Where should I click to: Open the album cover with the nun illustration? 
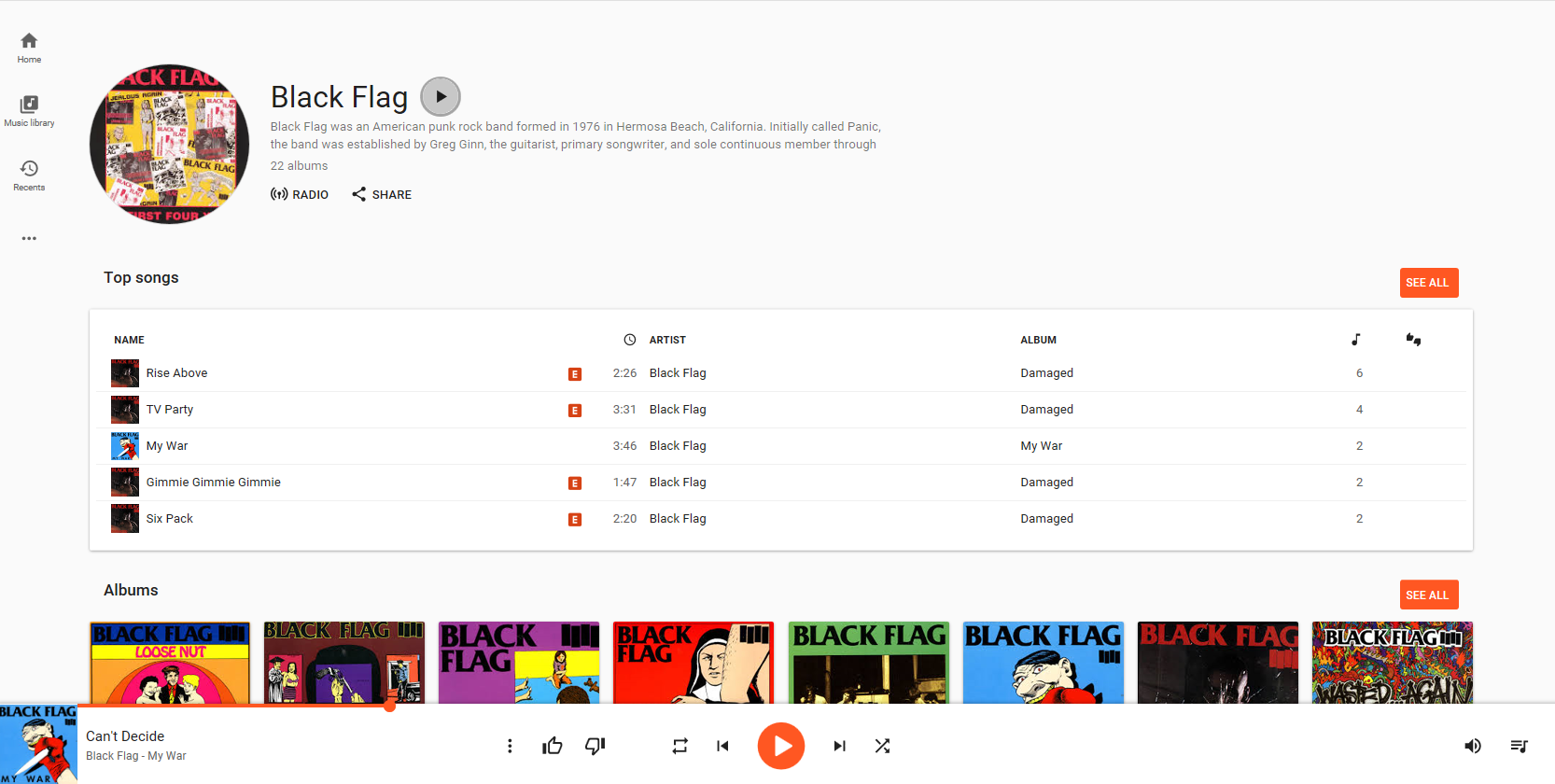click(x=693, y=663)
